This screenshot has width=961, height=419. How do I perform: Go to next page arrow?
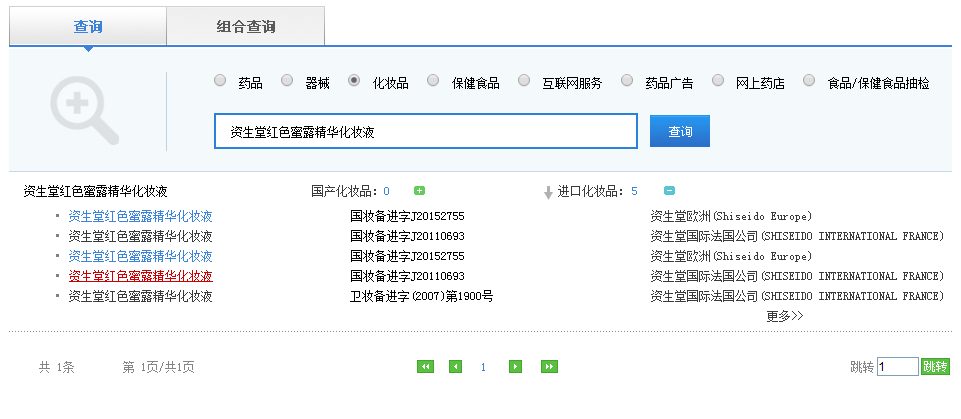click(x=516, y=367)
